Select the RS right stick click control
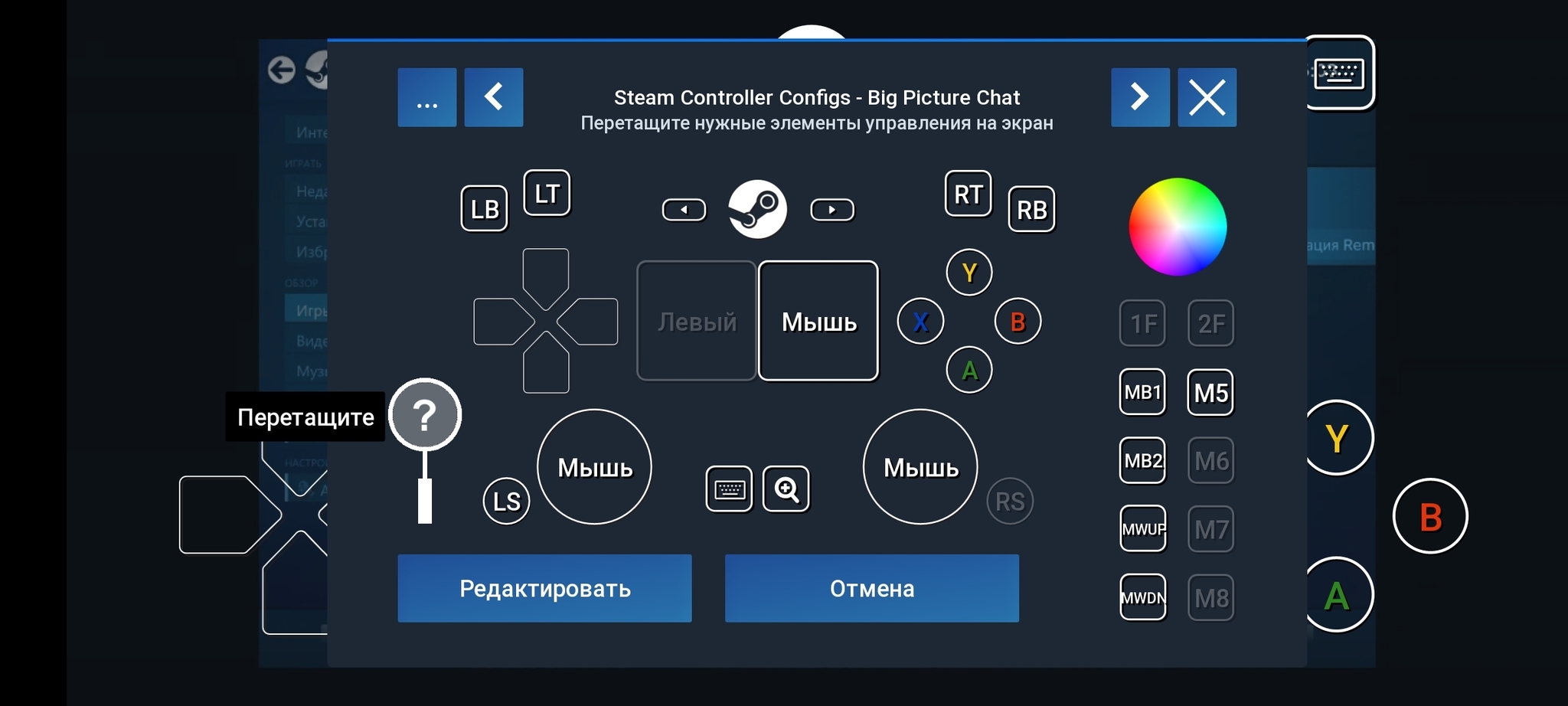 [1010, 502]
